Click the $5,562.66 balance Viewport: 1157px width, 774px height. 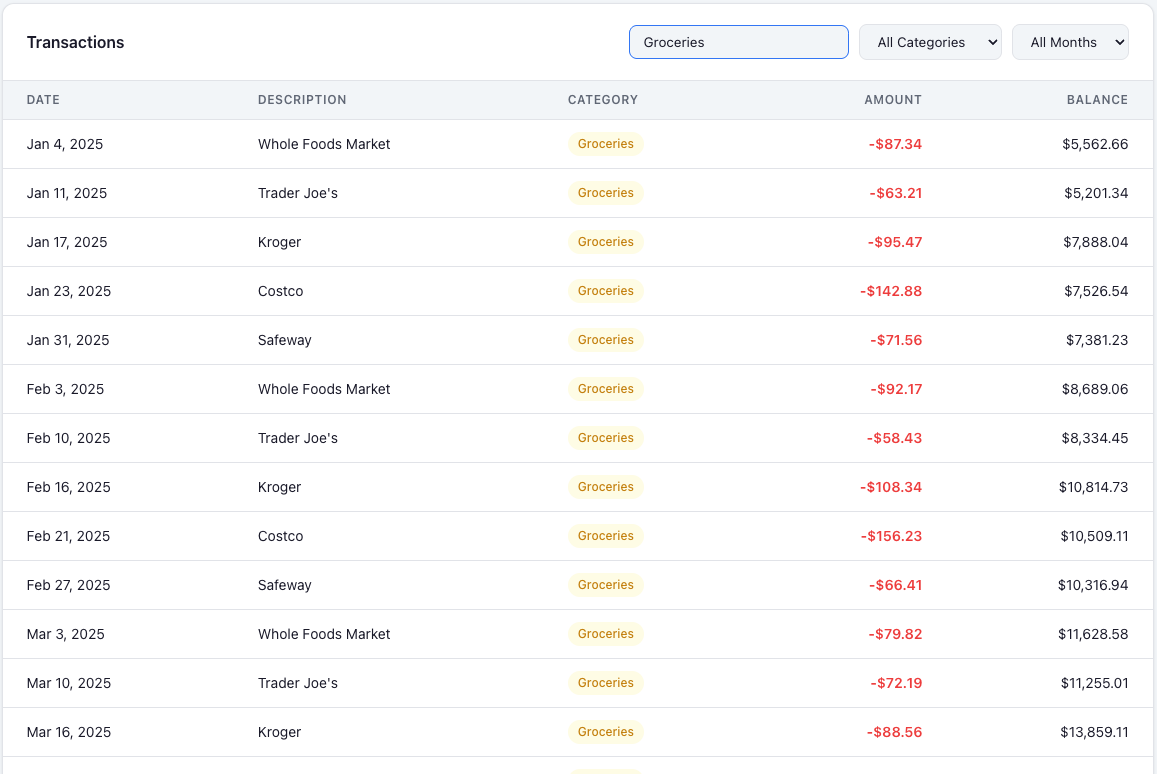point(1095,144)
